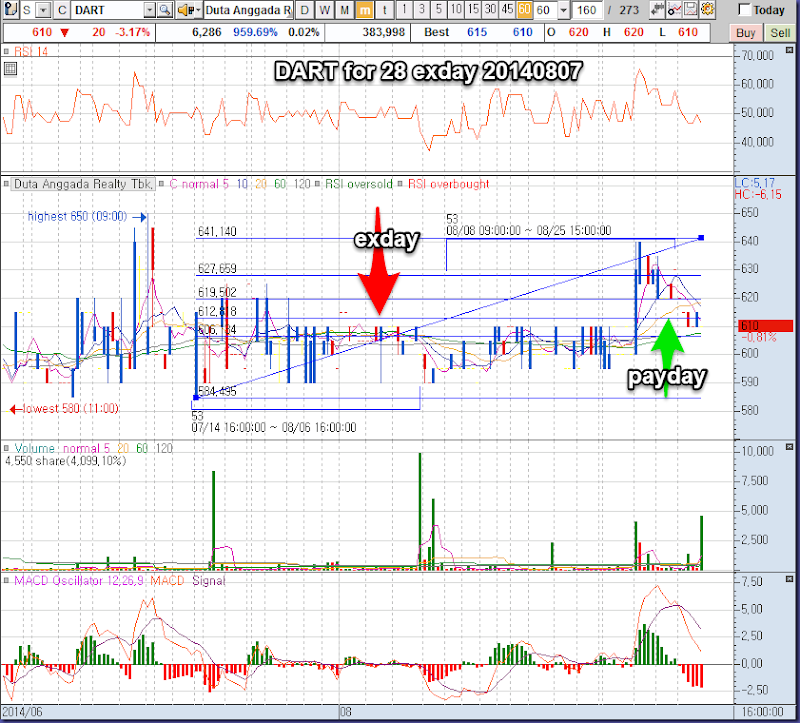Click the speaker alert icon
The height and width of the screenshot is (723, 800).
(x=185, y=10)
